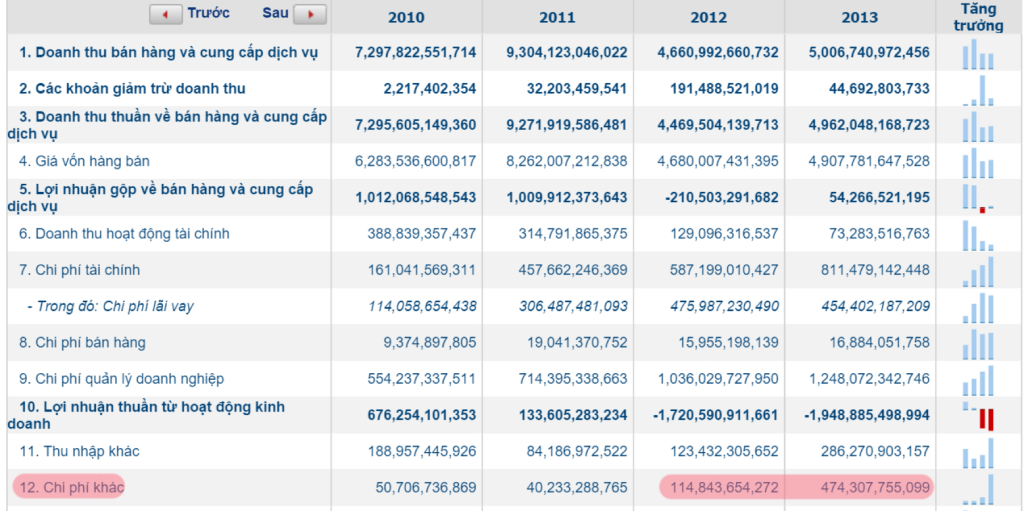Screen dimensions: 1024x511
Task: Click growth chart for Chi phí bán hàng
Action: click(978, 343)
